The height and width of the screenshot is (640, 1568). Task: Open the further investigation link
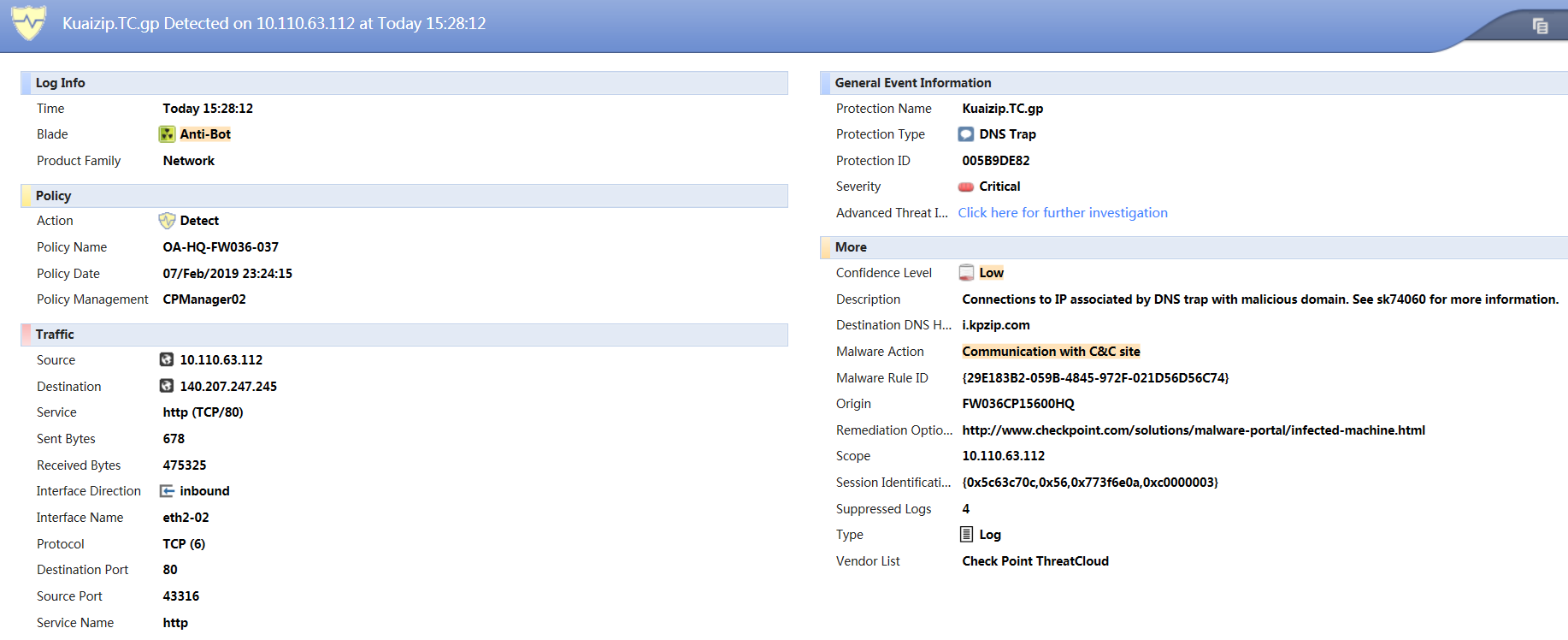(1063, 213)
